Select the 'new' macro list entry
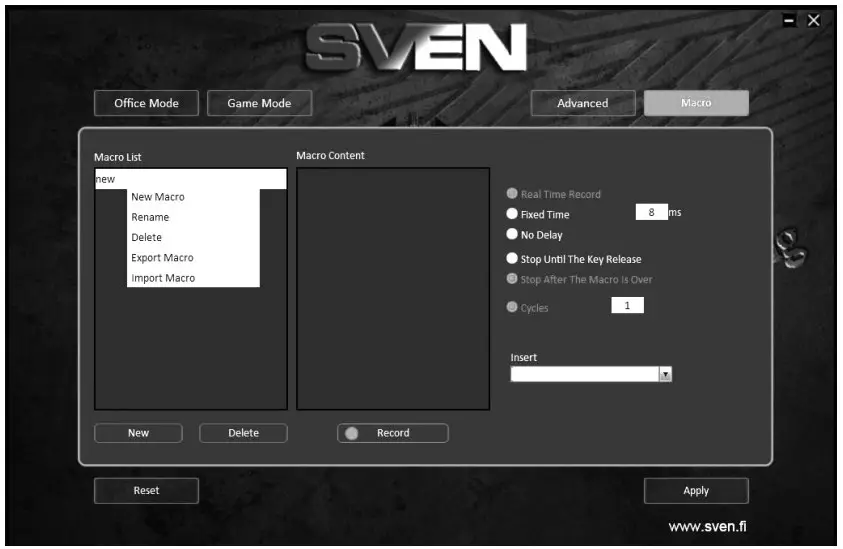Image resolution: width=843 pixels, height=549 pixels. point(190,179)
